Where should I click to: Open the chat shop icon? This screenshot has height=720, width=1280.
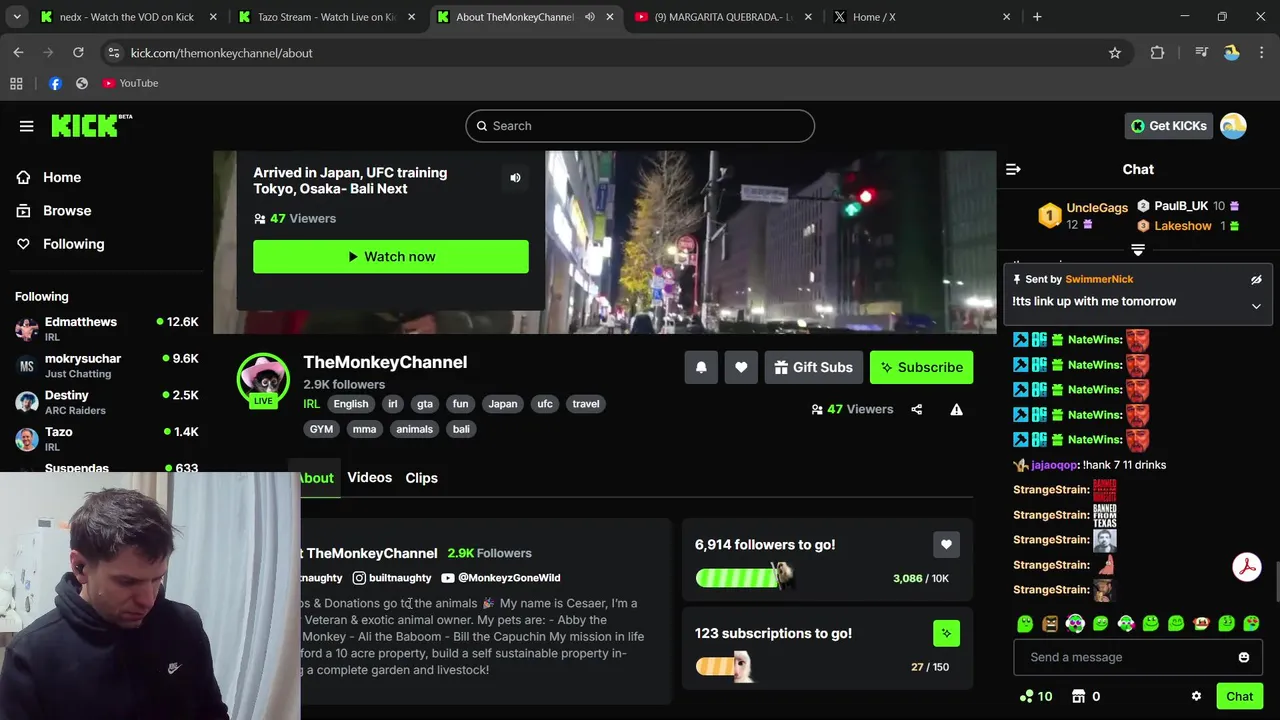click(x=1078, y=696)
